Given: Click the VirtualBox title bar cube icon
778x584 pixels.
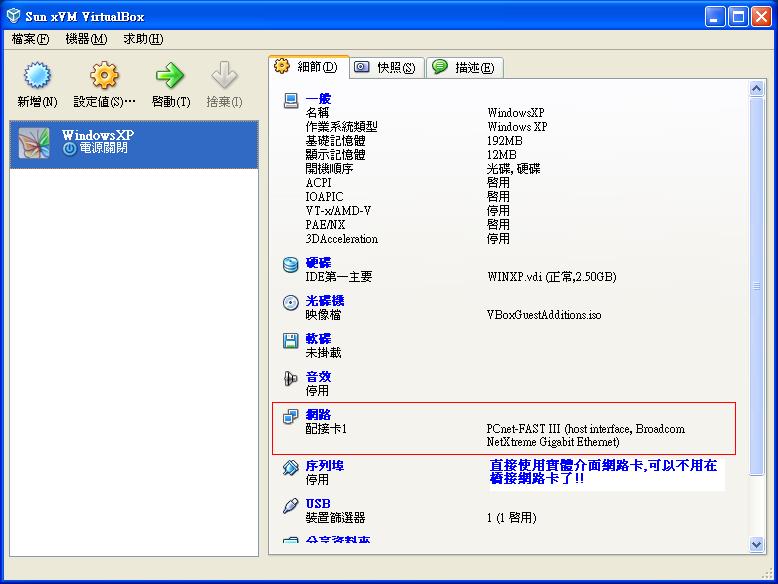Looking at the screenshot, I should click(x=13, y=16).
